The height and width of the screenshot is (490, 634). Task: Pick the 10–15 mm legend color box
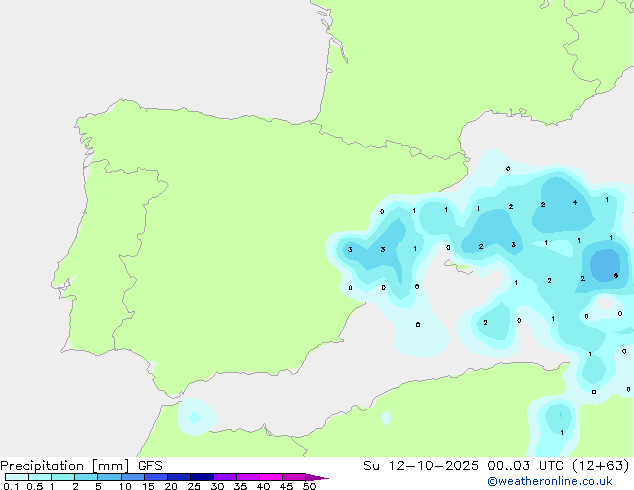[132, 477]
